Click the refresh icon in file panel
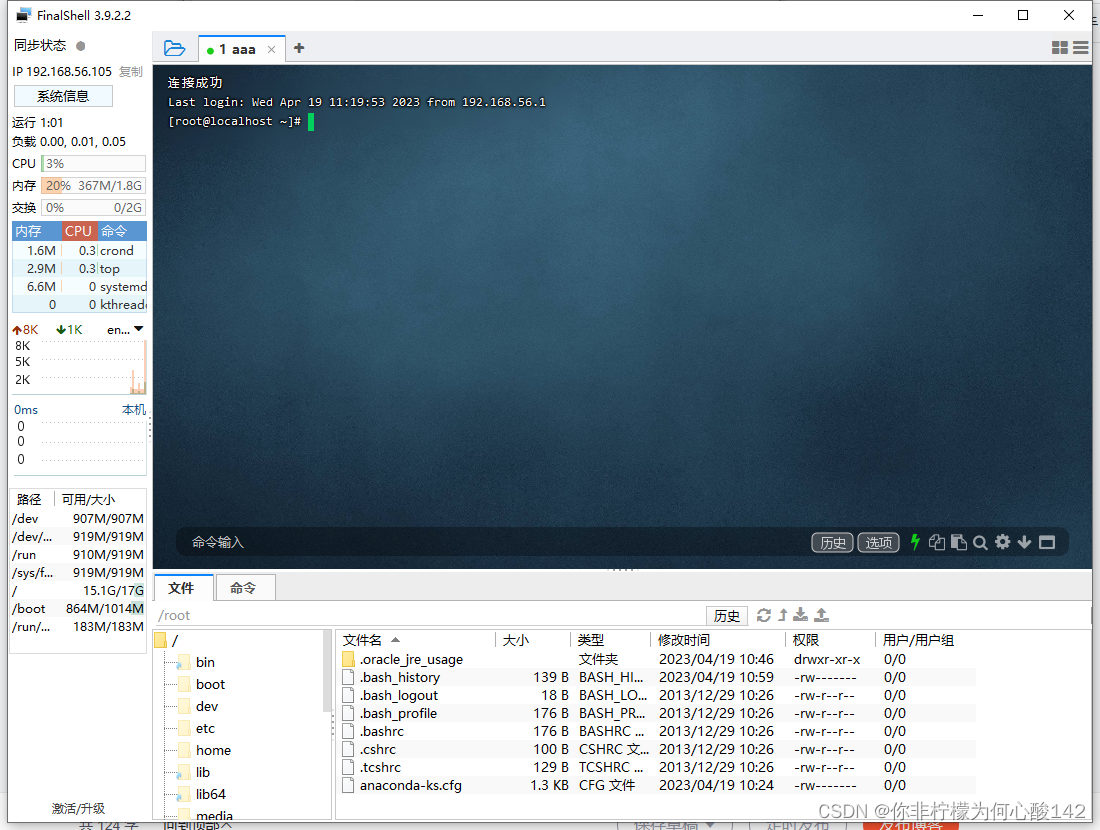Viewport: 1100px width, 830px height. click(764, 615)
